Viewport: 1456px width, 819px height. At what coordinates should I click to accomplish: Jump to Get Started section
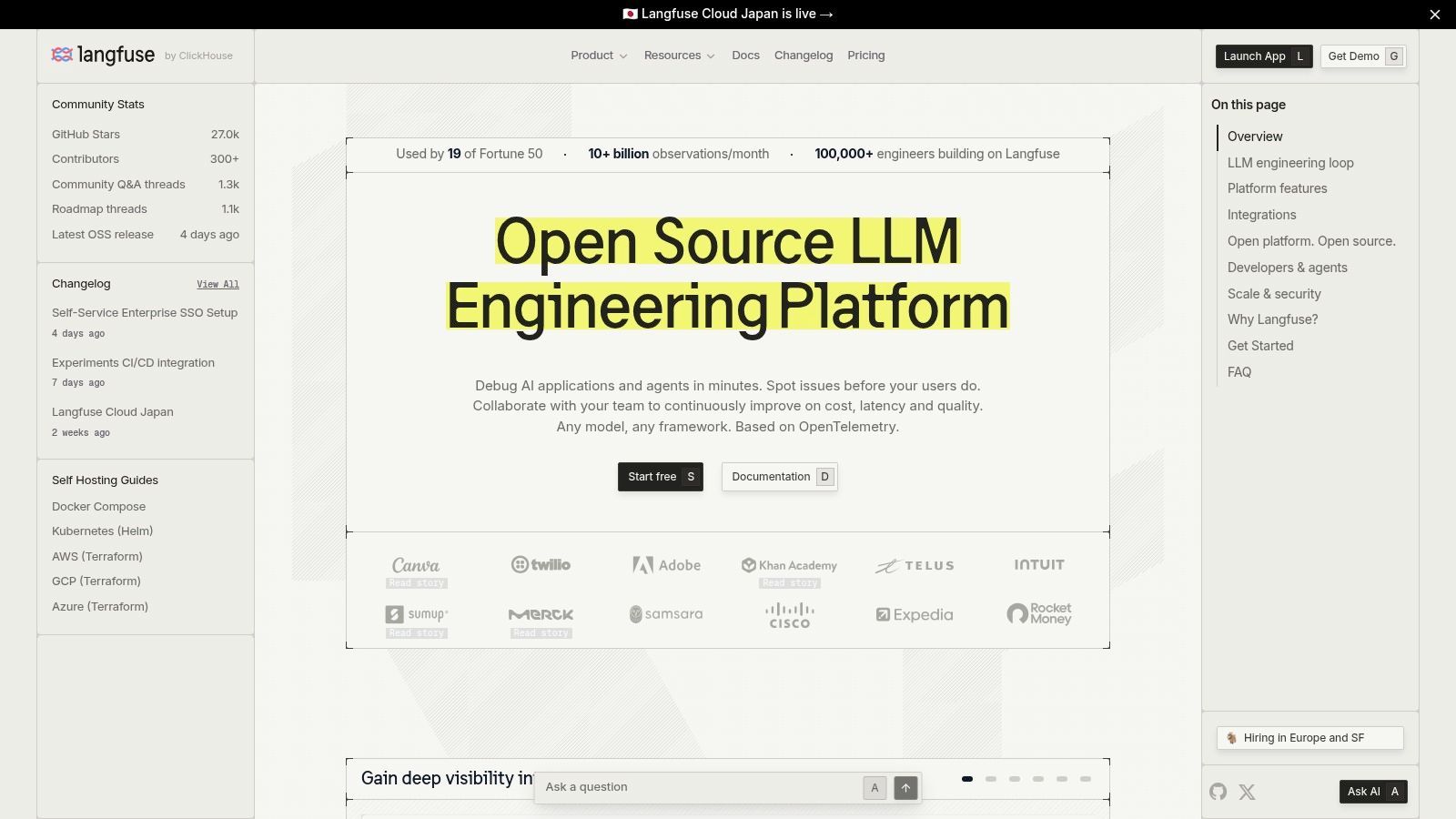[x=1260, y=346]
